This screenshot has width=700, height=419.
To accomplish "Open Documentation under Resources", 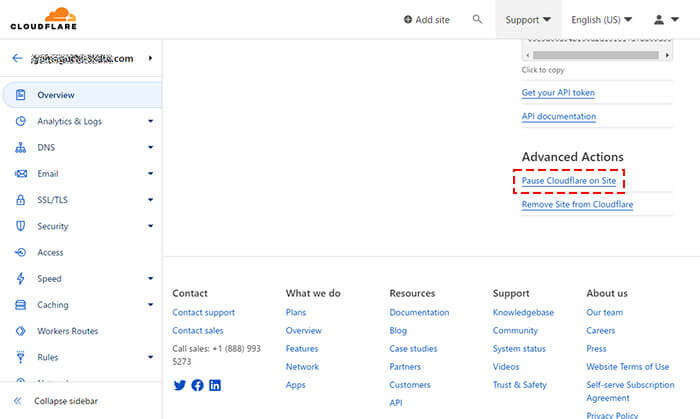I will click(419, 312).
